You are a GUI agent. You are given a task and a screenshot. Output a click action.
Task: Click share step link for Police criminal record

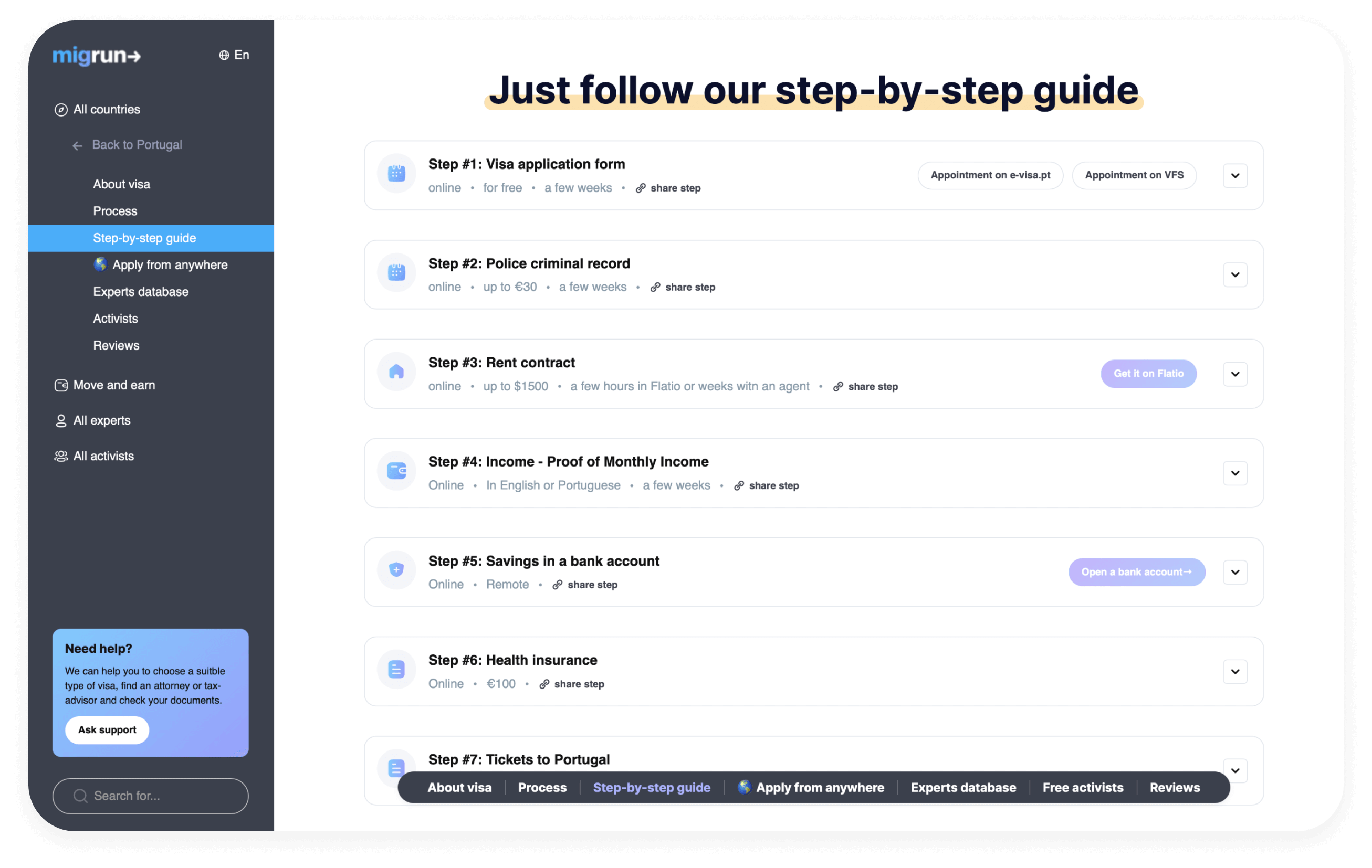coord(683,287)
